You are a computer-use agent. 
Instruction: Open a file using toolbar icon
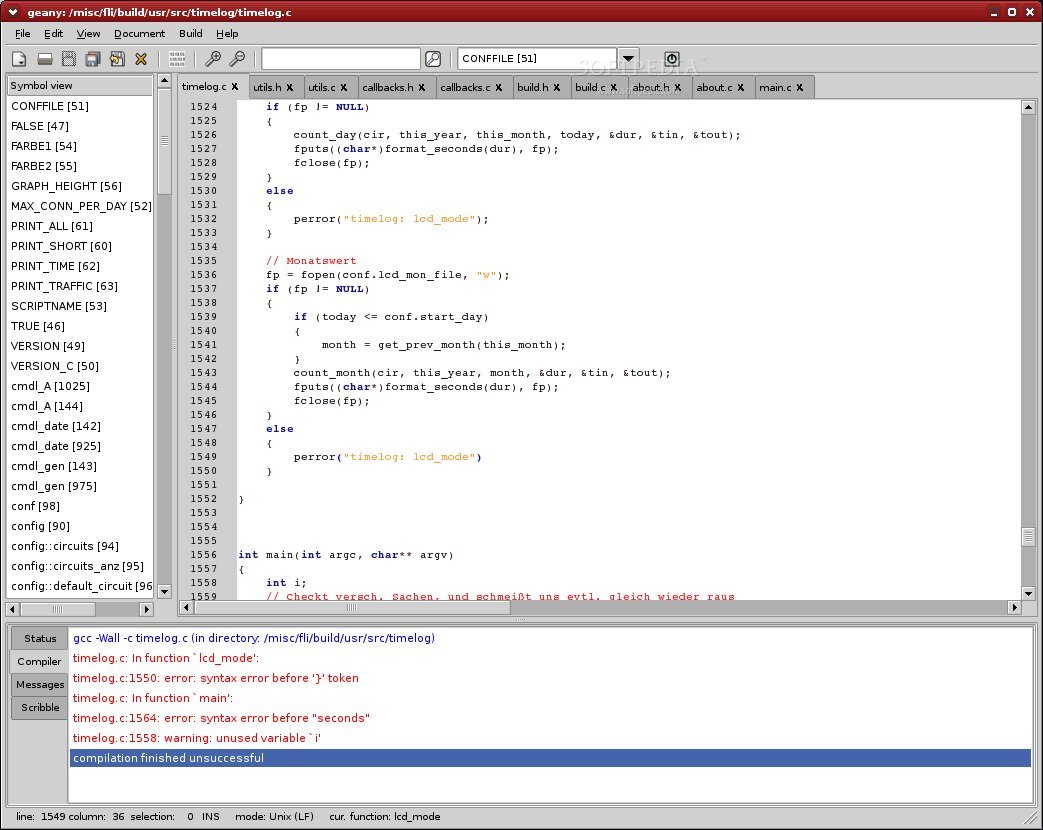click(45, 59)
